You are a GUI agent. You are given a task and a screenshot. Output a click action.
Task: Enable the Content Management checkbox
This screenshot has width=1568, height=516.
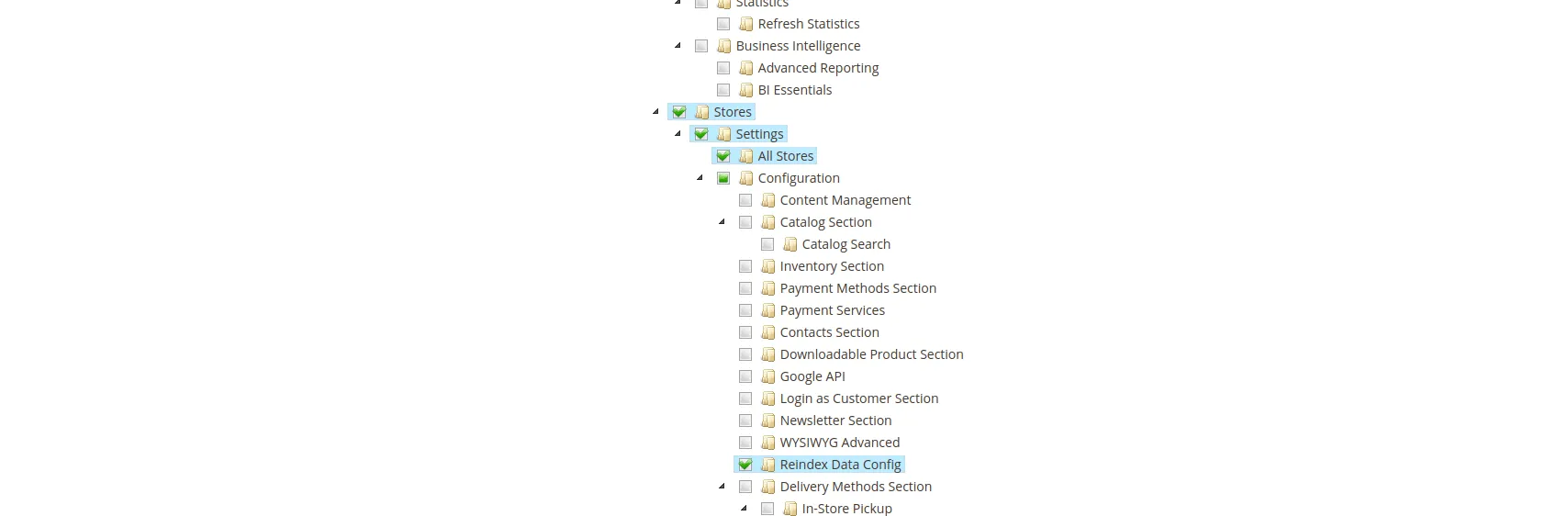pyautogui.click(x=745, y=200)
